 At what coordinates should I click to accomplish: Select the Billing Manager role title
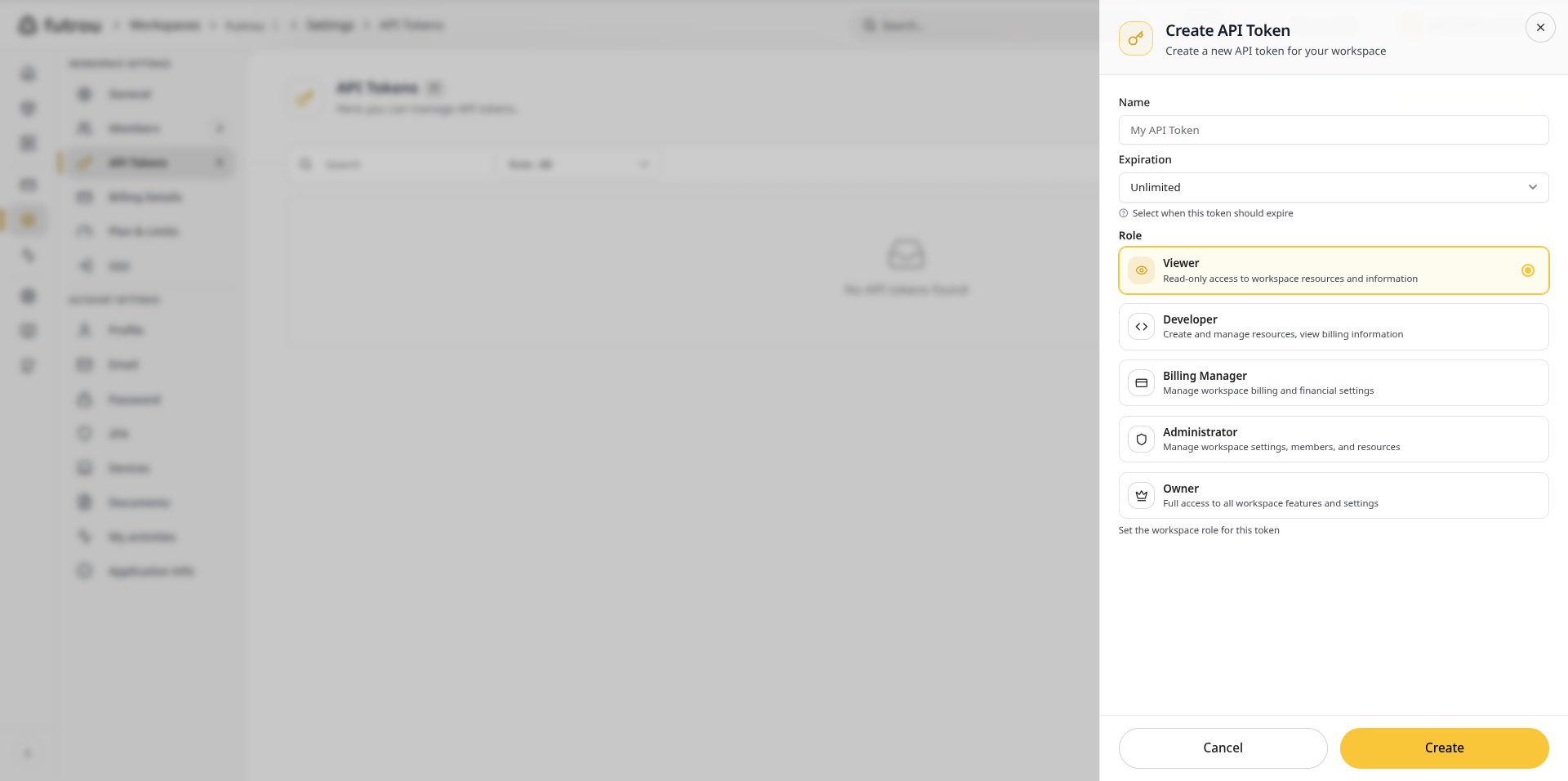(1205, 376)
